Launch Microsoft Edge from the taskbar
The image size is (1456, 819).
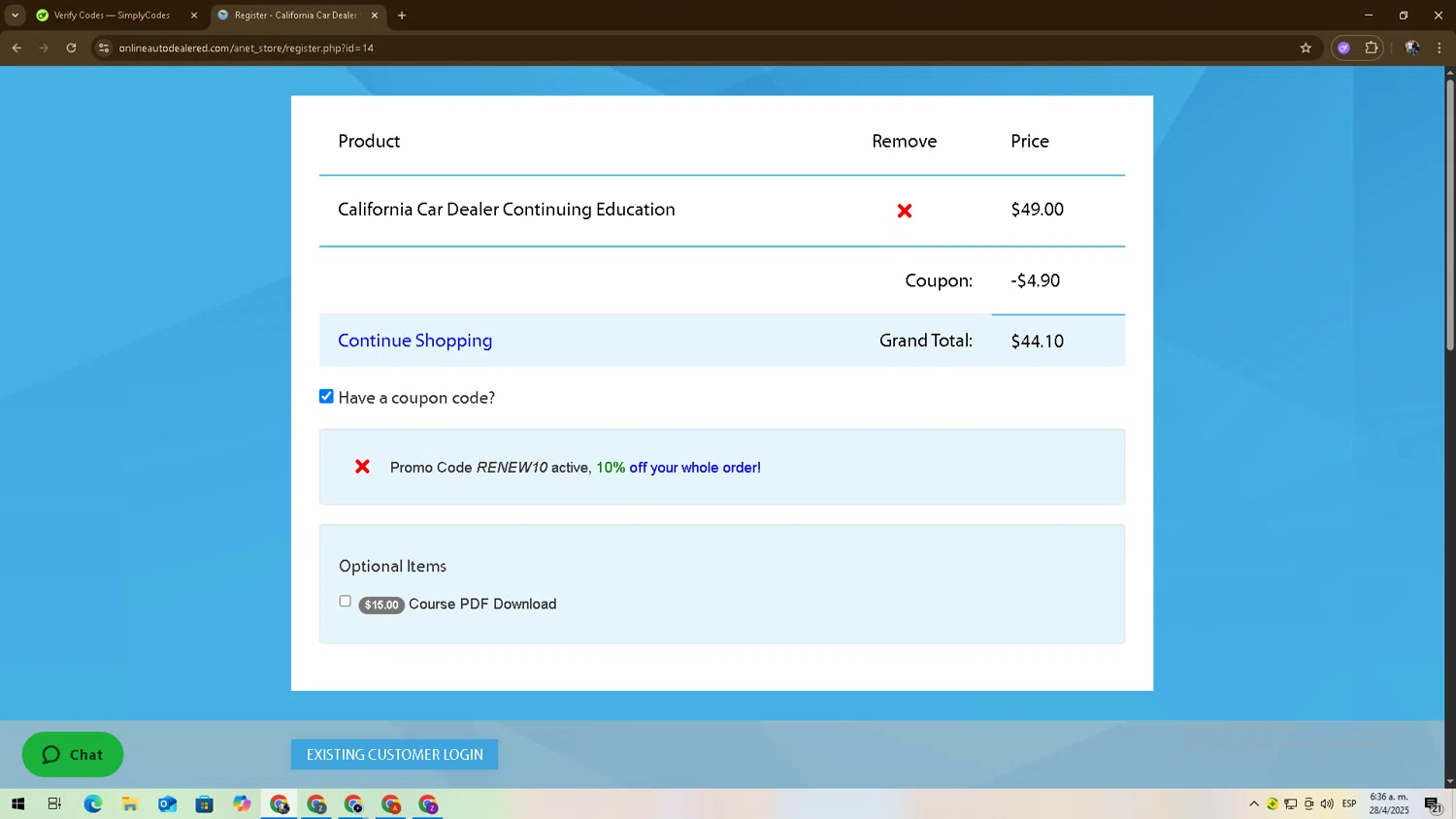pyautogui.click(x=92, y=803)
